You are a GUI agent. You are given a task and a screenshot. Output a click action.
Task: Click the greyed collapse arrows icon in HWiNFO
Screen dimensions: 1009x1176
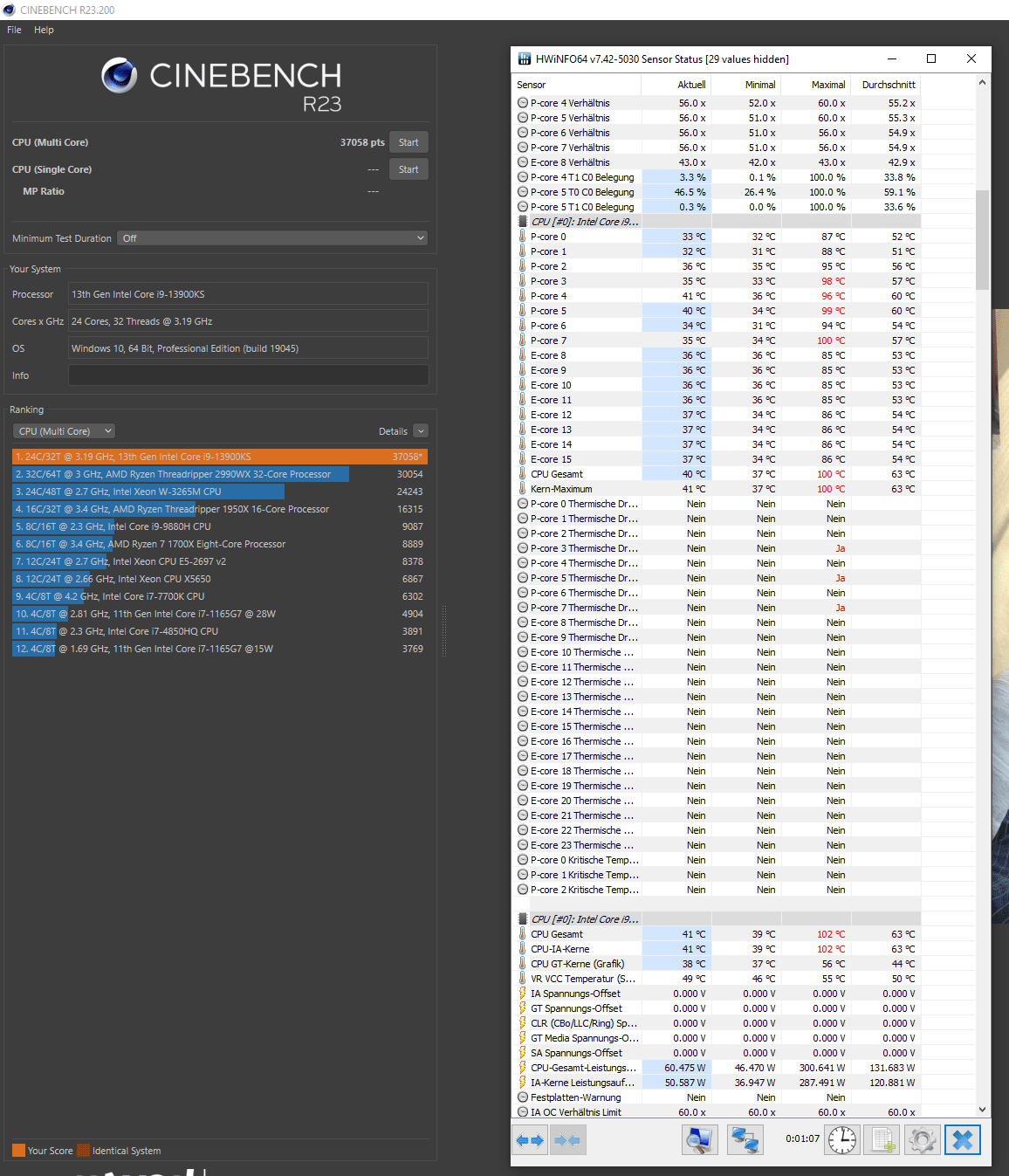click(x=566, y=1139)
